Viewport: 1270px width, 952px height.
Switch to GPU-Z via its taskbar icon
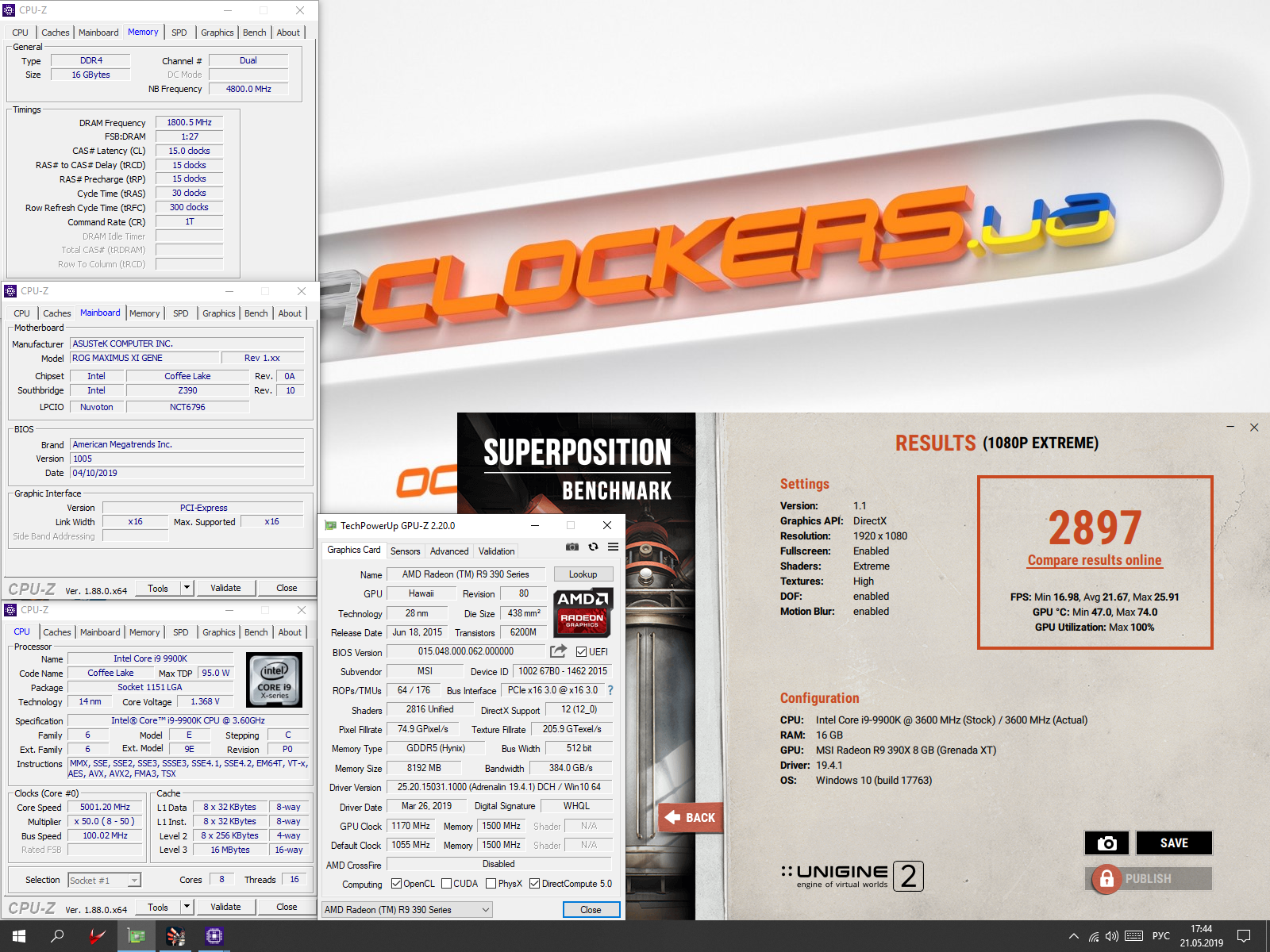click(137, 936)
